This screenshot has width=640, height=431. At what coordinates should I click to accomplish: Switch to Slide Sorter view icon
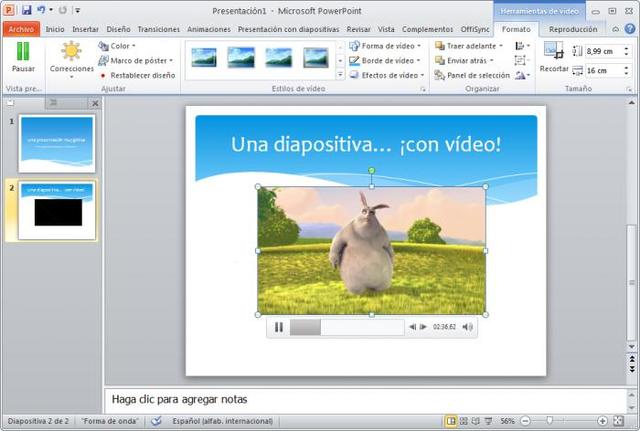point(464,421)
